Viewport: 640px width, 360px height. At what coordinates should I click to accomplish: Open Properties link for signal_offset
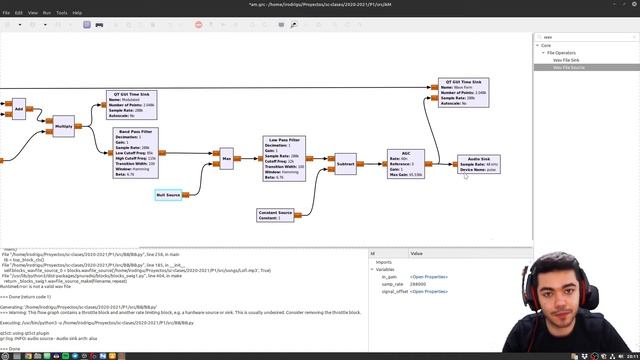point(429,291)
